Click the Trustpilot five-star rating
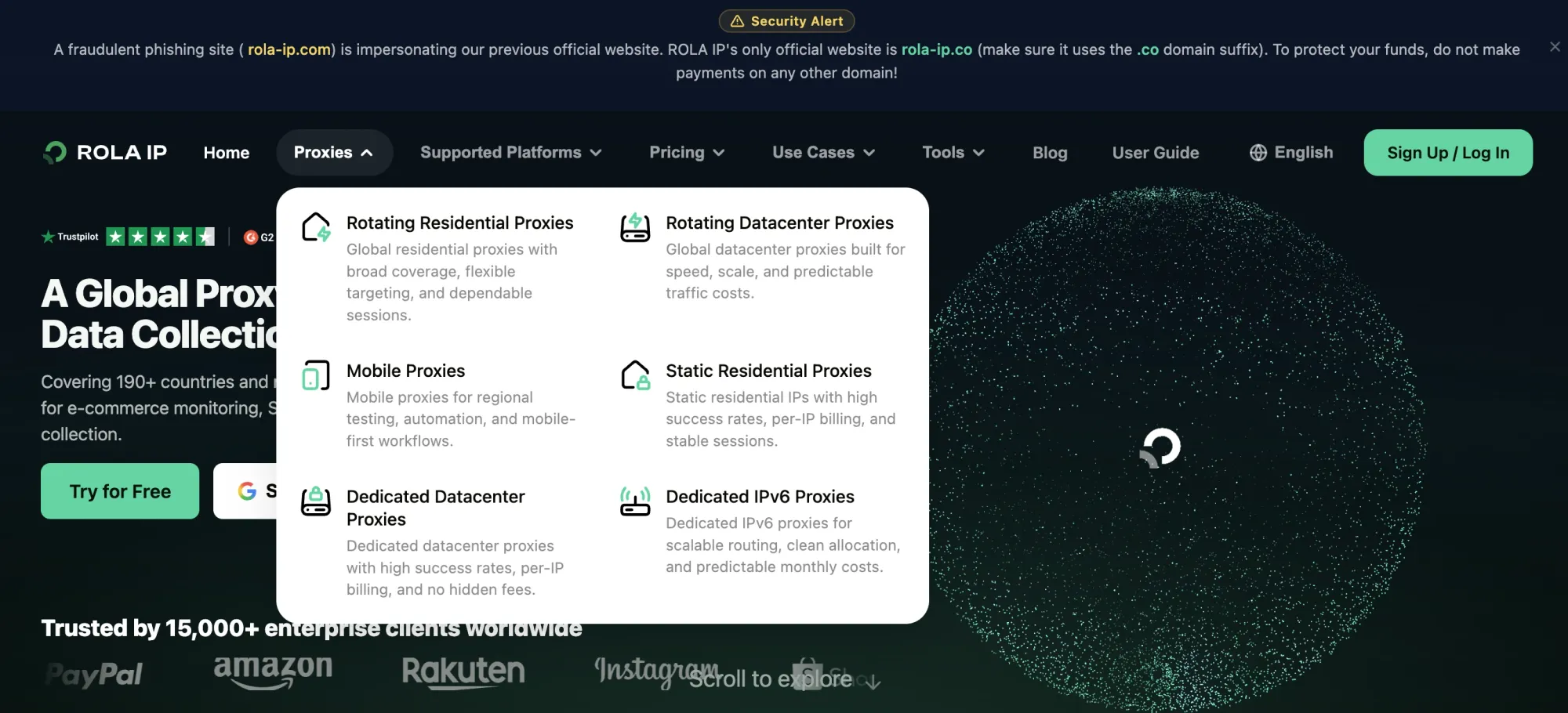Image resolution: width=1568 pixels, height=713 pixels. [x=160, y=237]
